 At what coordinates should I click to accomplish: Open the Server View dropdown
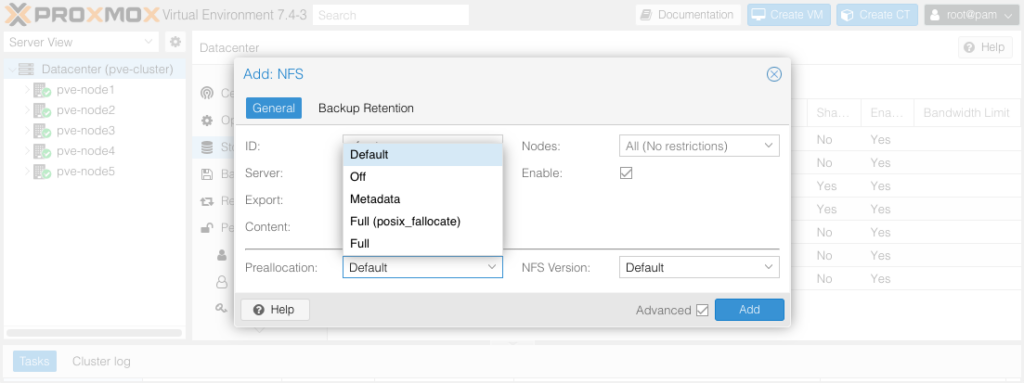coord(81,42)
